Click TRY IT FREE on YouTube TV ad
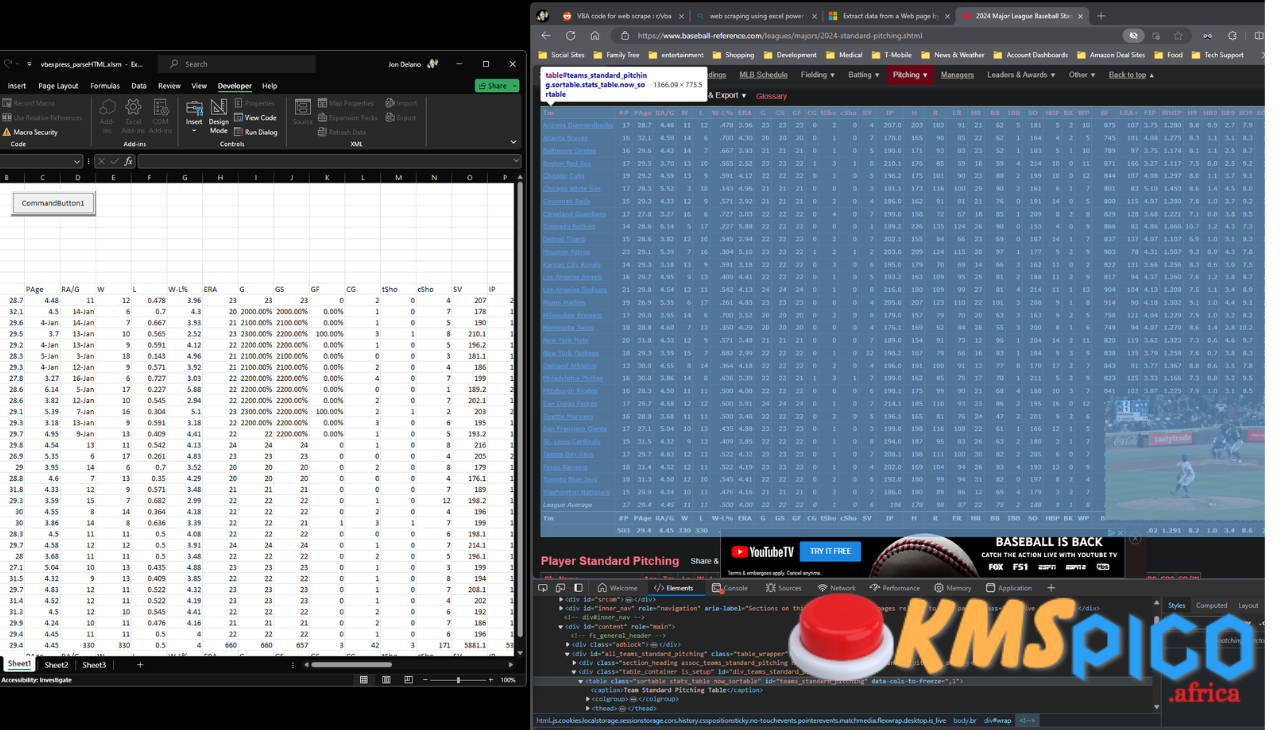Screen dimensions: 1280x730 pyautogui.click(x=830, y=551)
